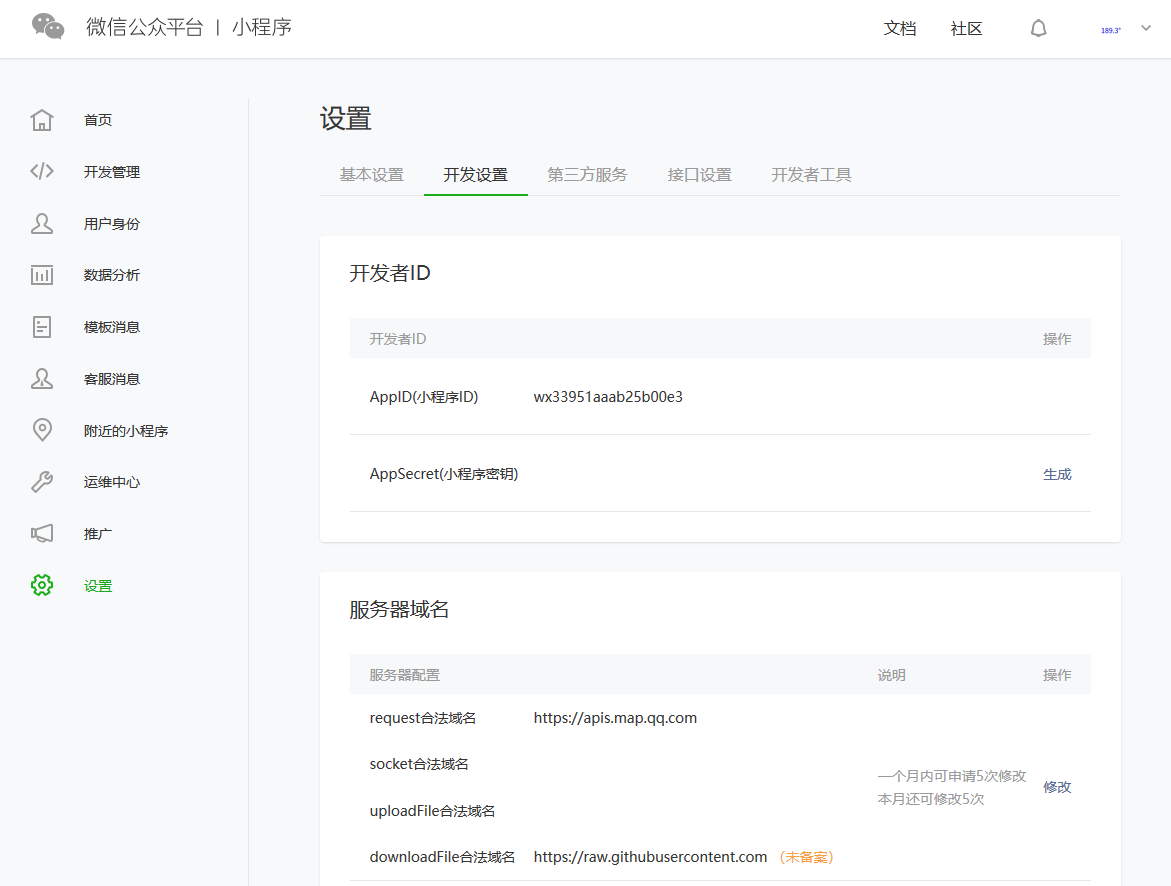This screenshot has width=1171, height=886.
Task: Click the document icon for 模板消息
Action: (x=42, y=327)
